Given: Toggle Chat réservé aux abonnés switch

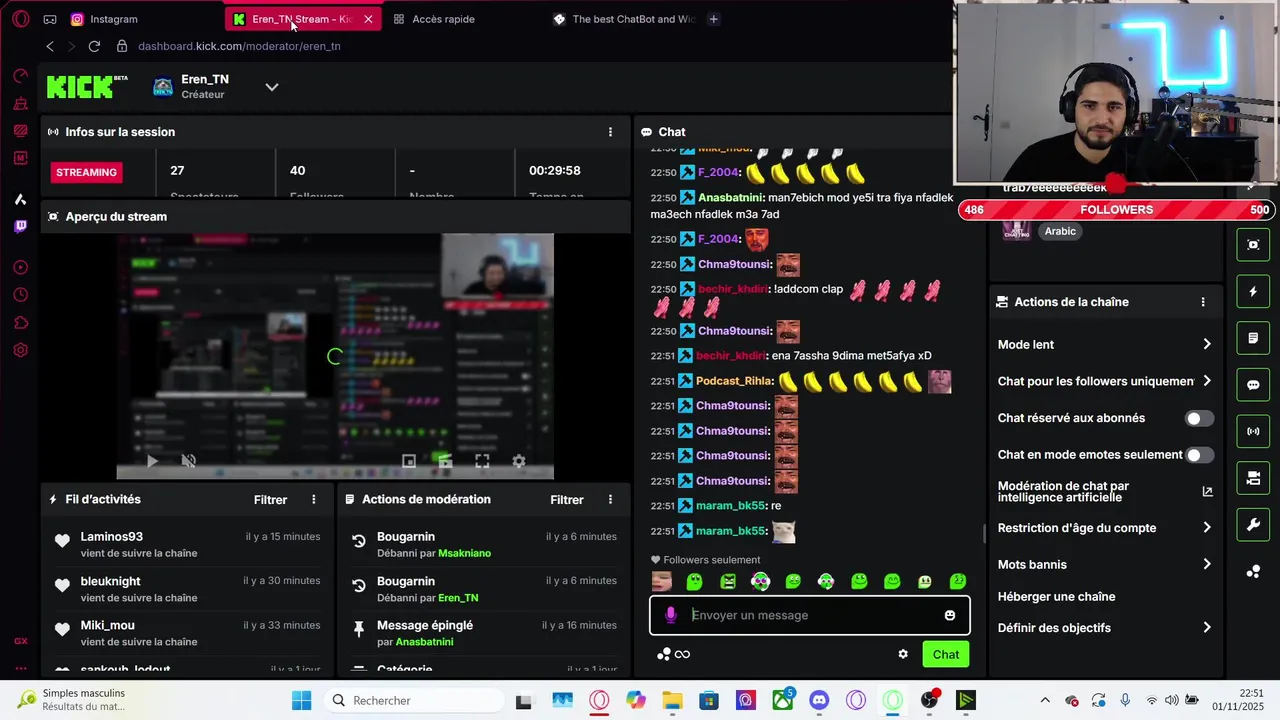Looking at the screenshot, I should coord(1199,418).
